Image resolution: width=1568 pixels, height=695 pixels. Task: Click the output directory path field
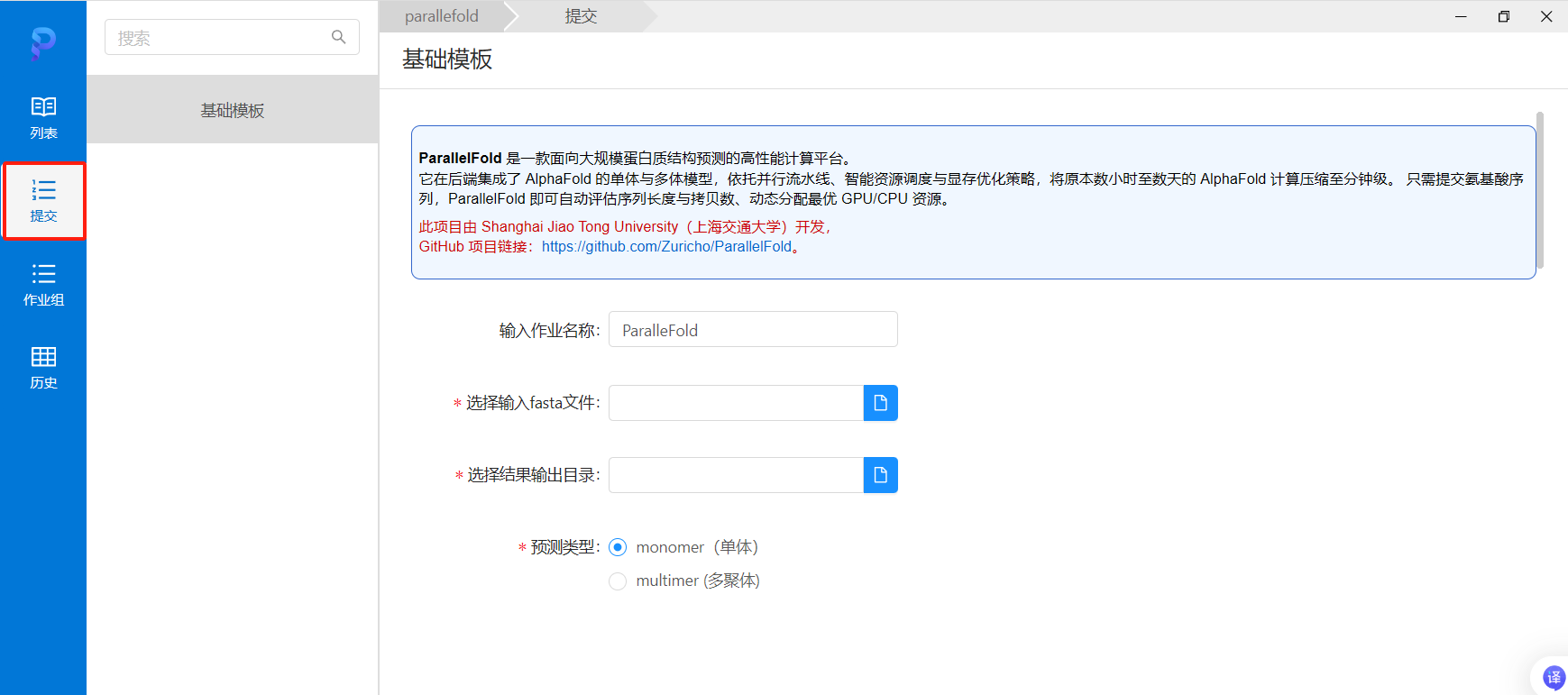(736, 475)
